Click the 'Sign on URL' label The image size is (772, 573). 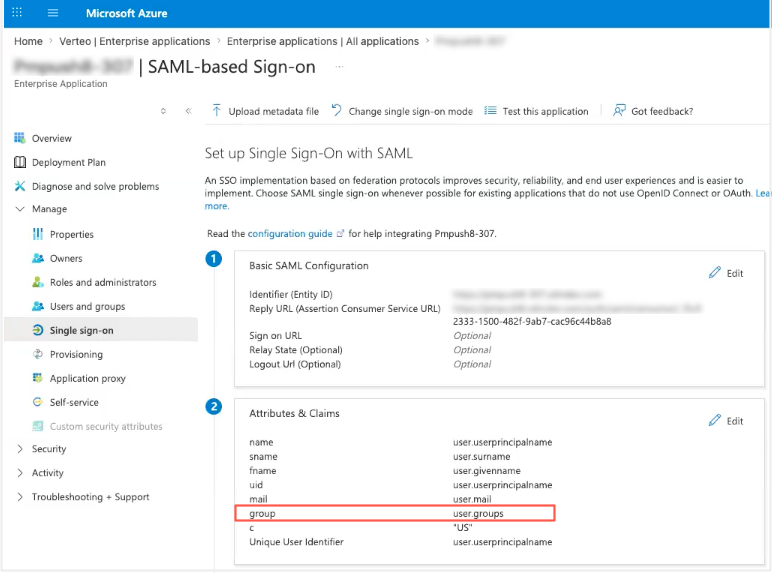click(x=275, y=335)
